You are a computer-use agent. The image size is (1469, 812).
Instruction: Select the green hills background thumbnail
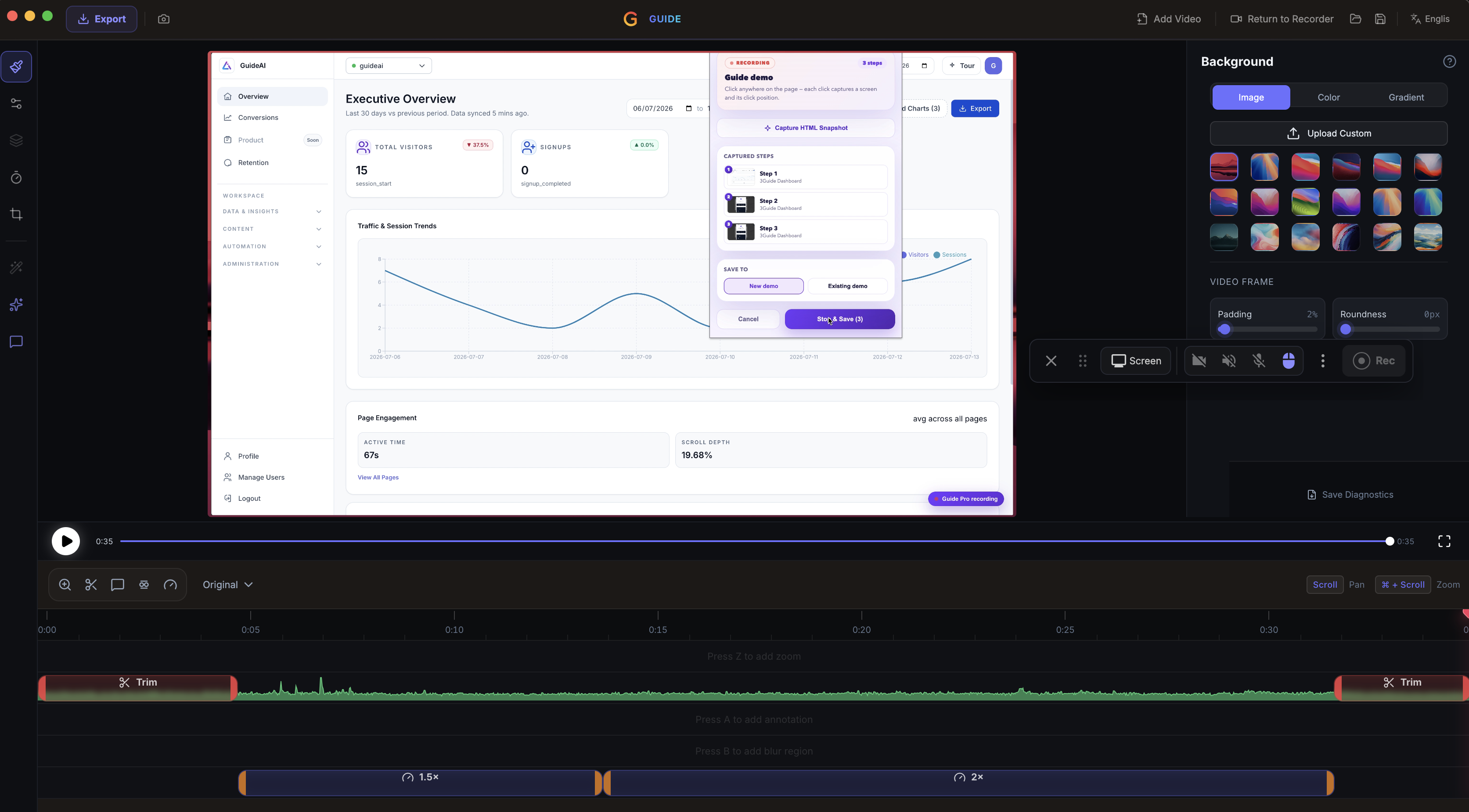click(1305, 202)
